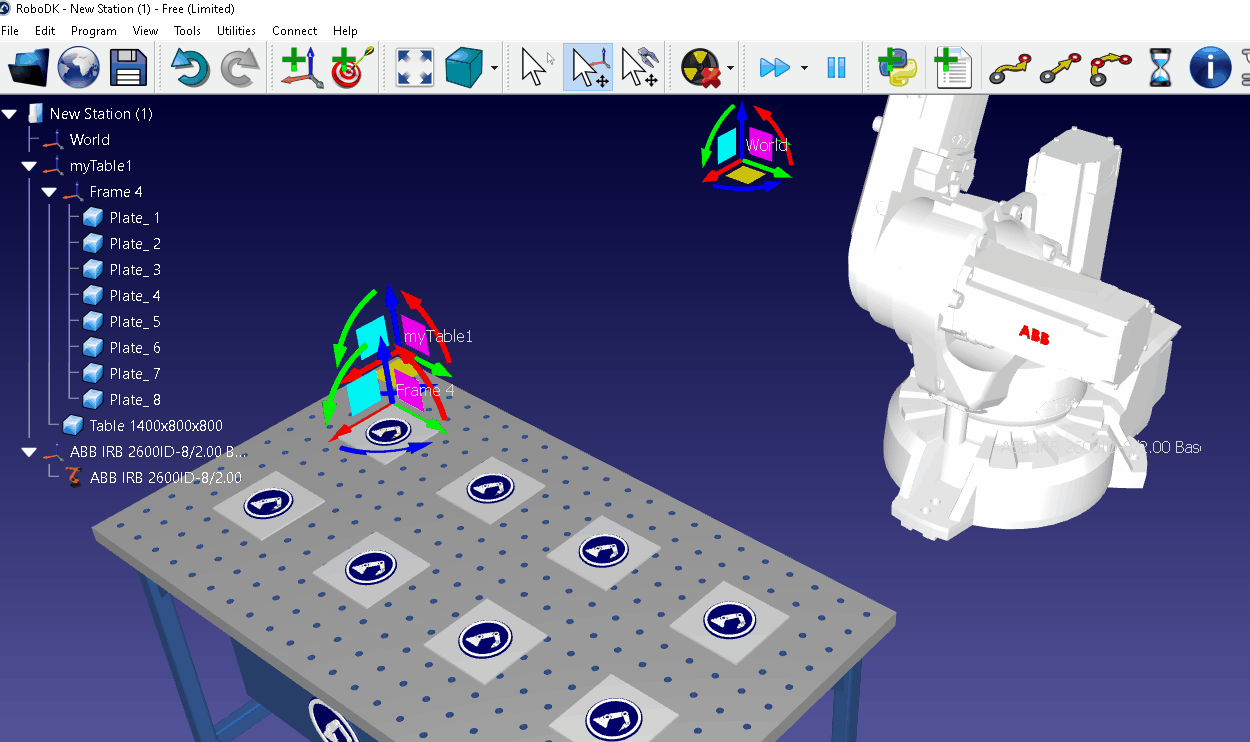Click the blue info message icon
Viewport: 1250px width, 742px height.
1210,68
